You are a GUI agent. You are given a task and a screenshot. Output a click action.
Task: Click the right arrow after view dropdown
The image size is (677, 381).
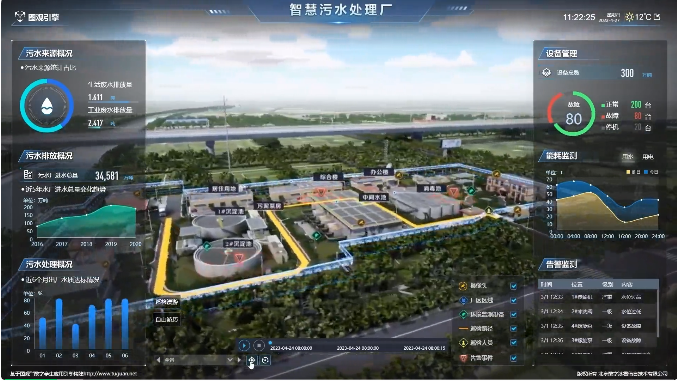[239, 359]
